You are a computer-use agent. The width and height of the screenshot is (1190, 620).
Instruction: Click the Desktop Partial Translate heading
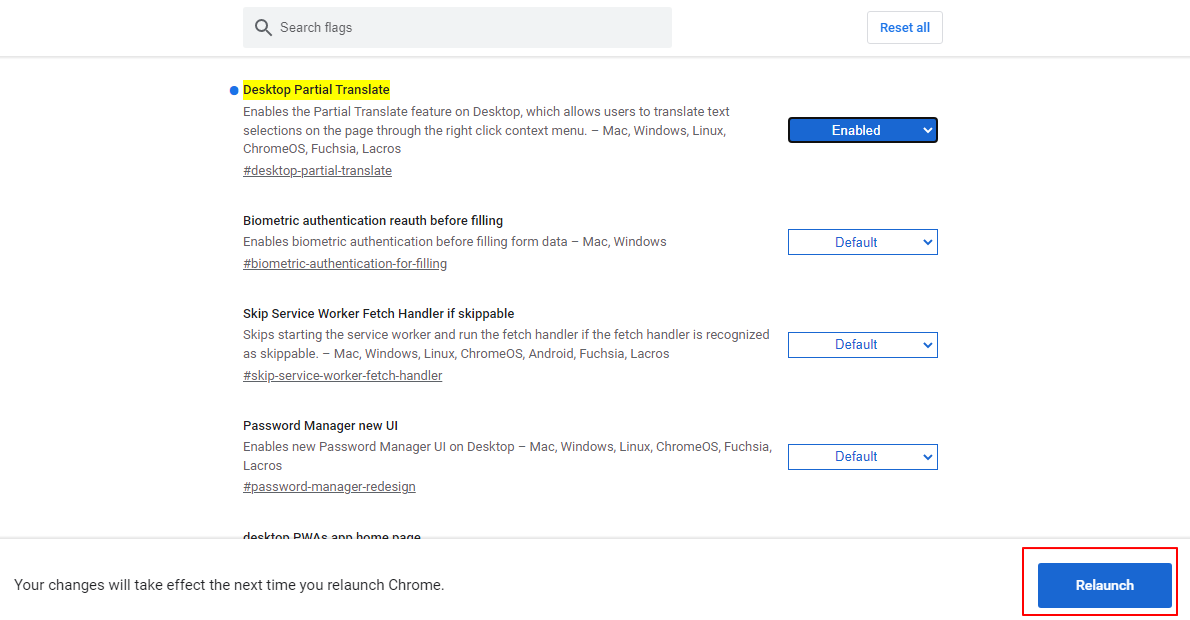tap(316, 90)
